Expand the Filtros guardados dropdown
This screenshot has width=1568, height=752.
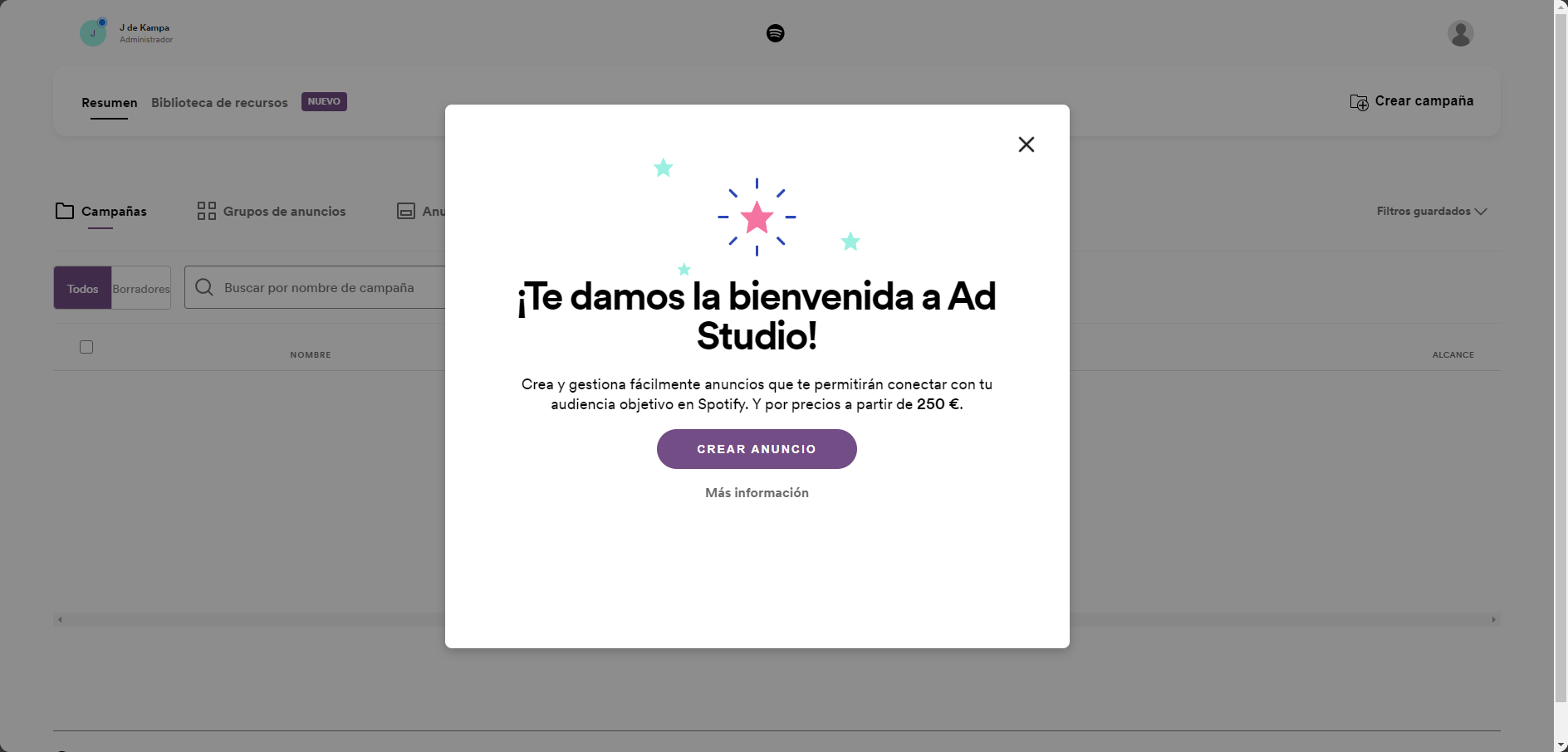1431,211
